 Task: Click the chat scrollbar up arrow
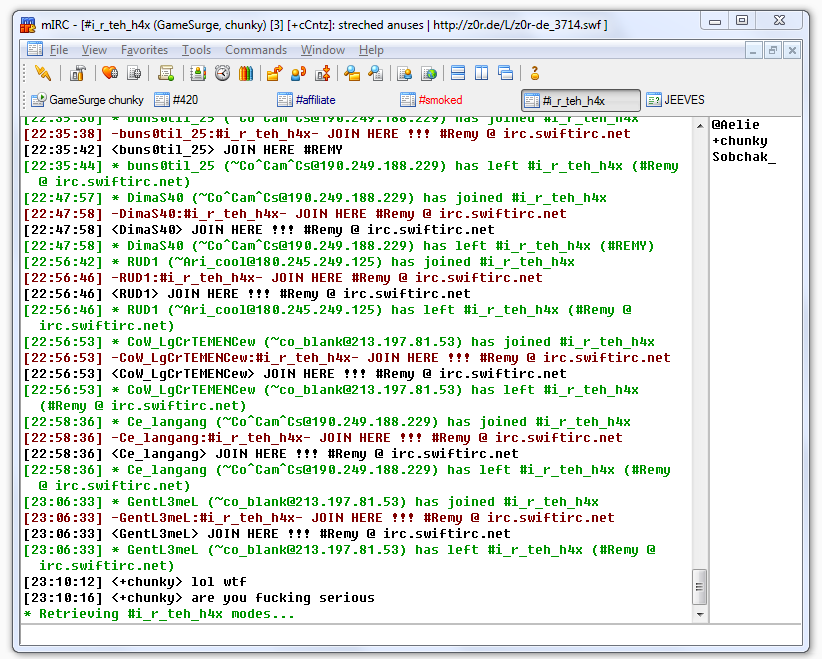click(x=699, y=125)
